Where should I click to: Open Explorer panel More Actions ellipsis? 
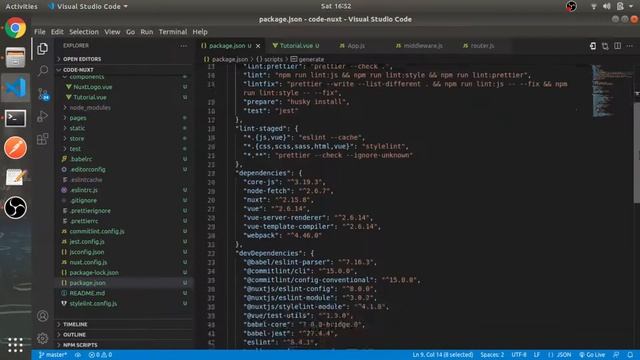click(183, 46)
